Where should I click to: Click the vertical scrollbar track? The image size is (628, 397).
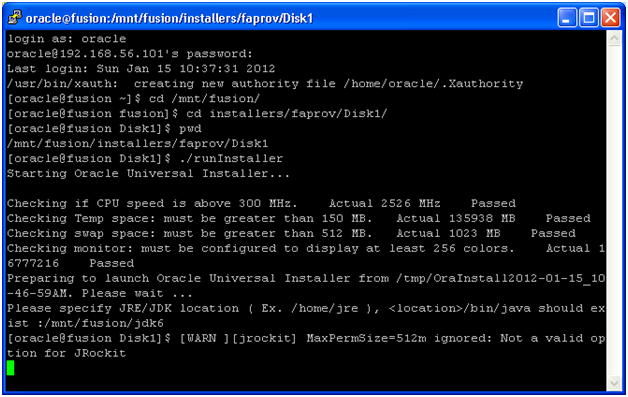pos(614,211)
